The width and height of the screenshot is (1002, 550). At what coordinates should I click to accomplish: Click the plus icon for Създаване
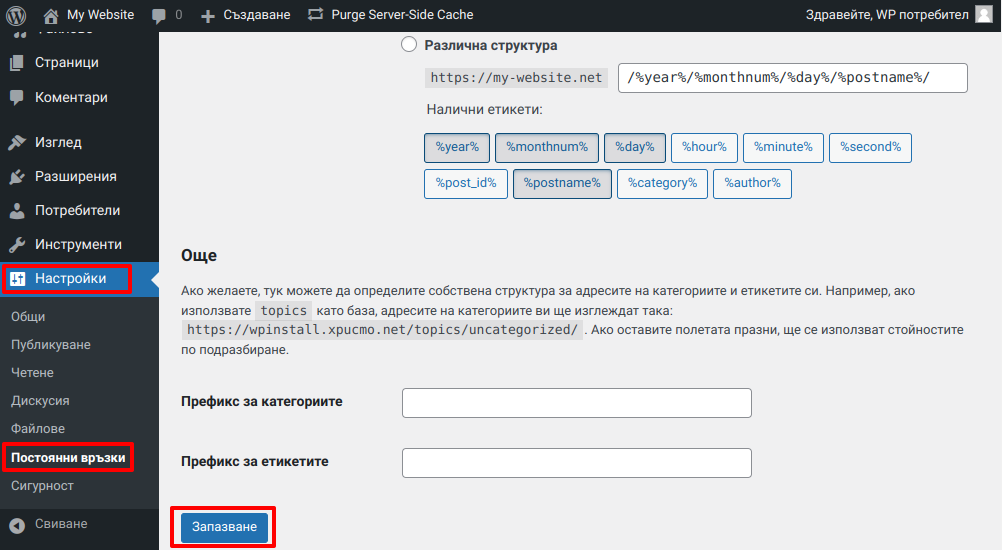[x=208, y=15]
